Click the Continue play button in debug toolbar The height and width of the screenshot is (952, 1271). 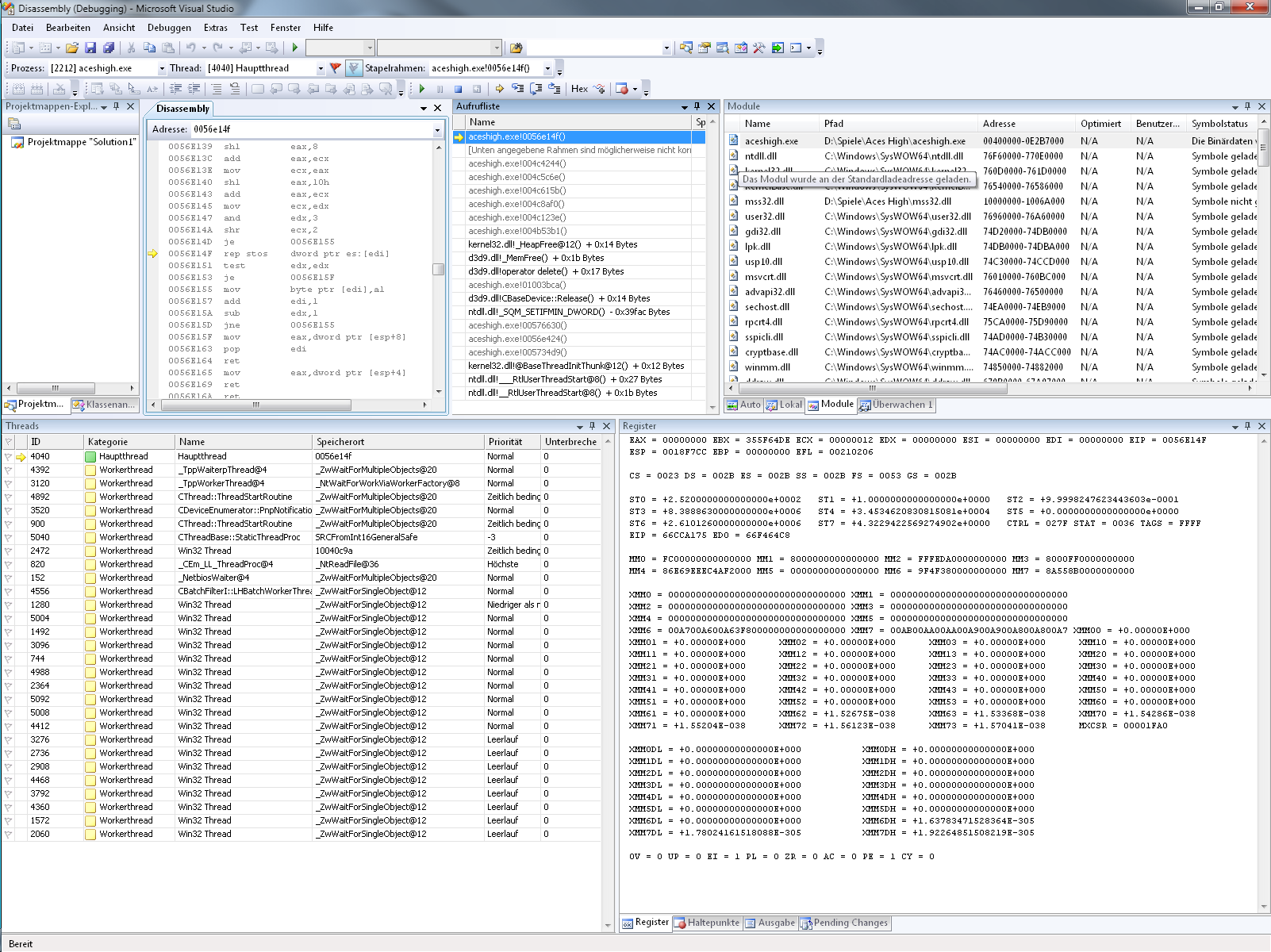click(422, 89)
